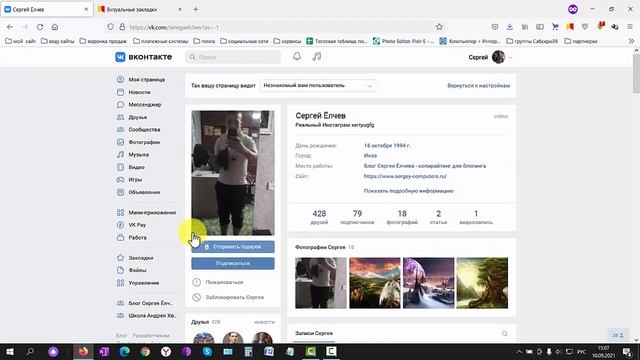Screen dimensions: 640x360
Task: Click the Видео sidebar icon
Action: pyautogui.click(x=120, y=167)
